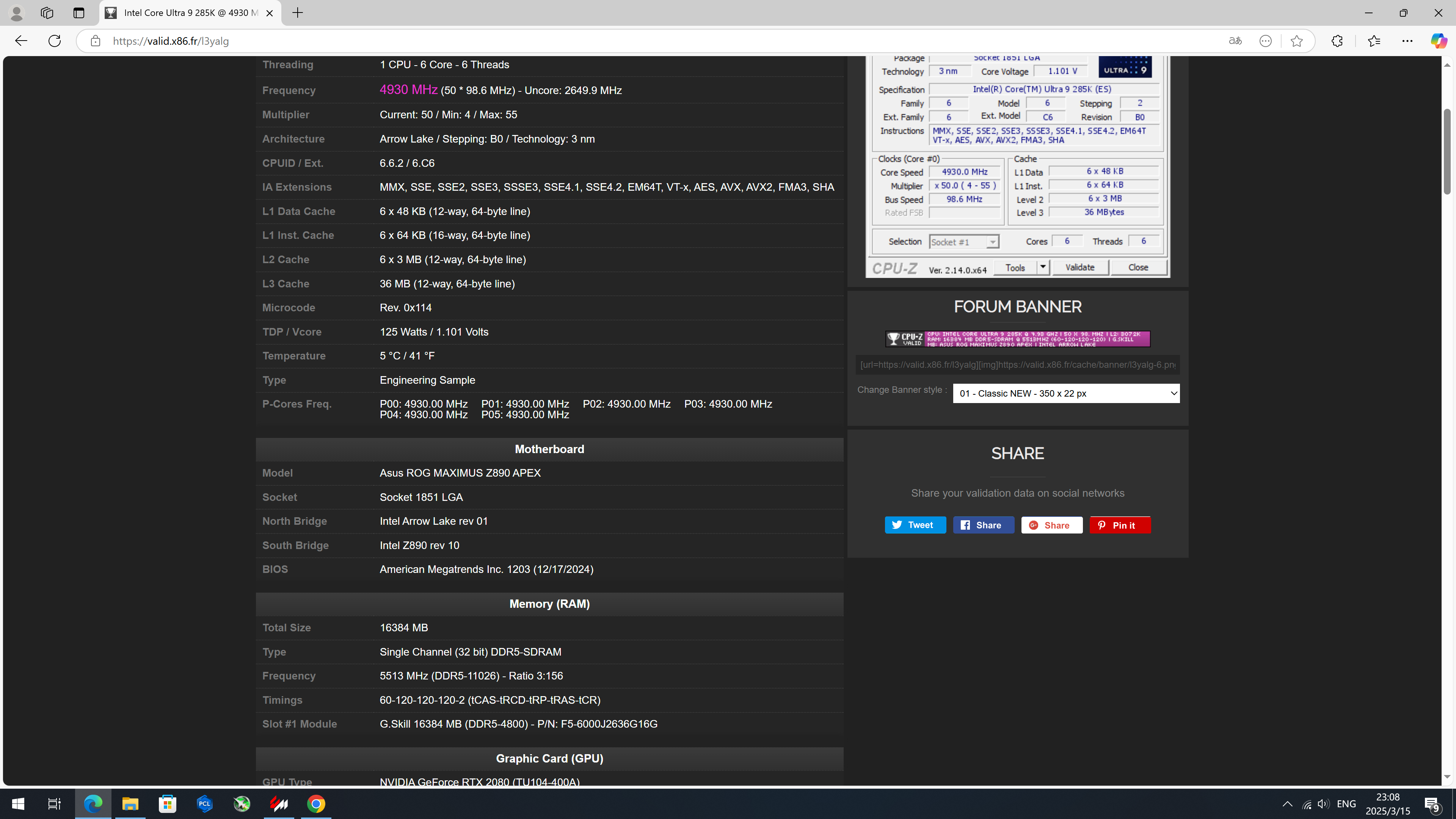The image size is (1456, 819).
Task: Click the browser Back arrow
Action: 21,41
